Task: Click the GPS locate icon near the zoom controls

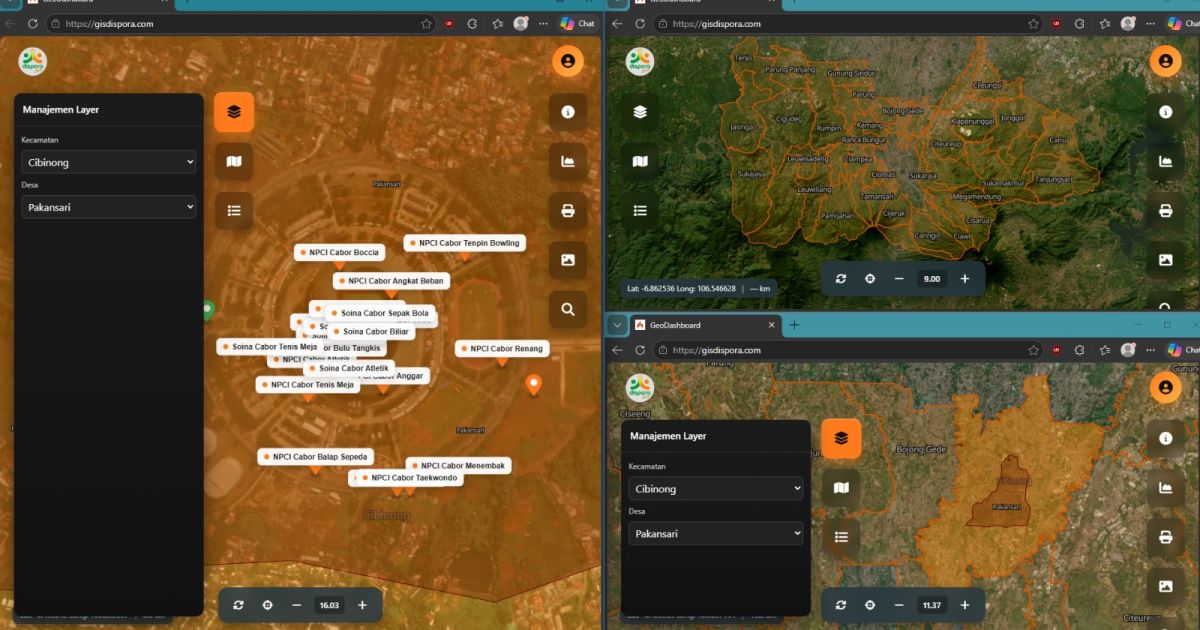Action: pyautogui.click(x=267, y=604)
